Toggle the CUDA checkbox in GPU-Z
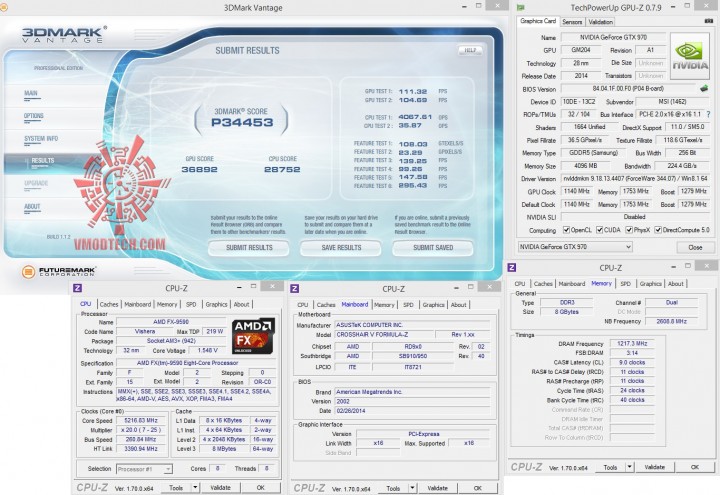 point(599,230)
